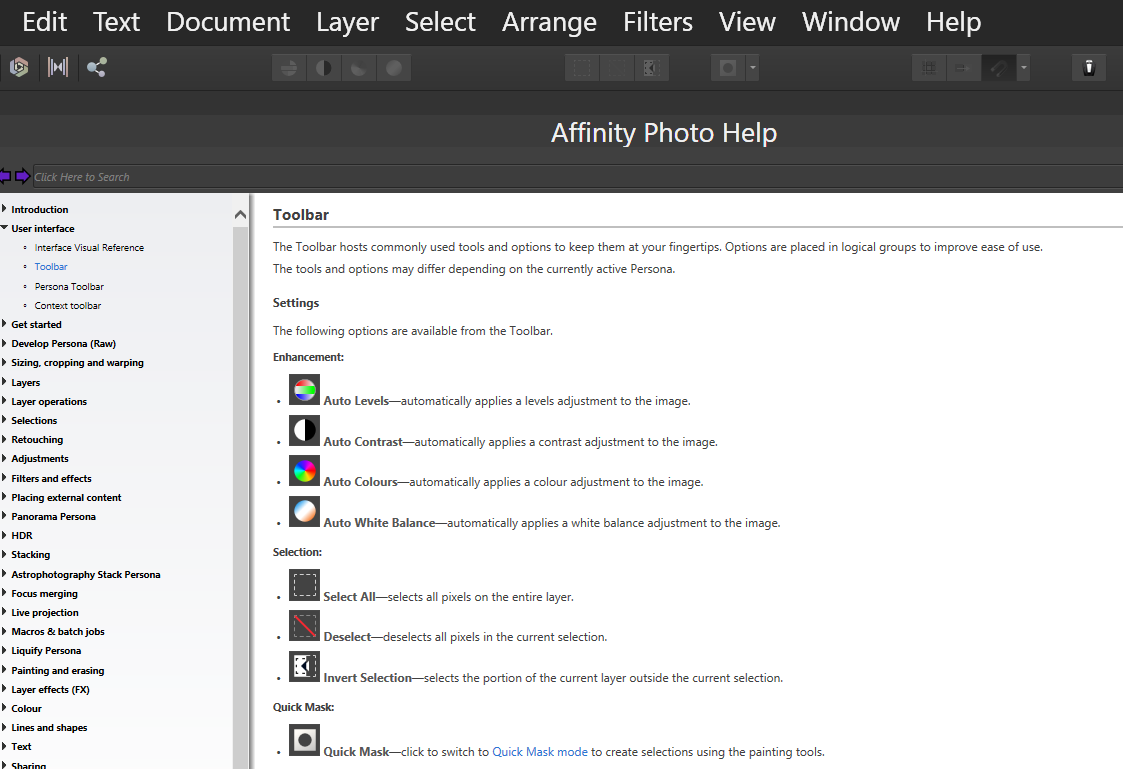
Task: Expand the Develop Persona (Raw) topic arrow
Action: pos(4,343)
